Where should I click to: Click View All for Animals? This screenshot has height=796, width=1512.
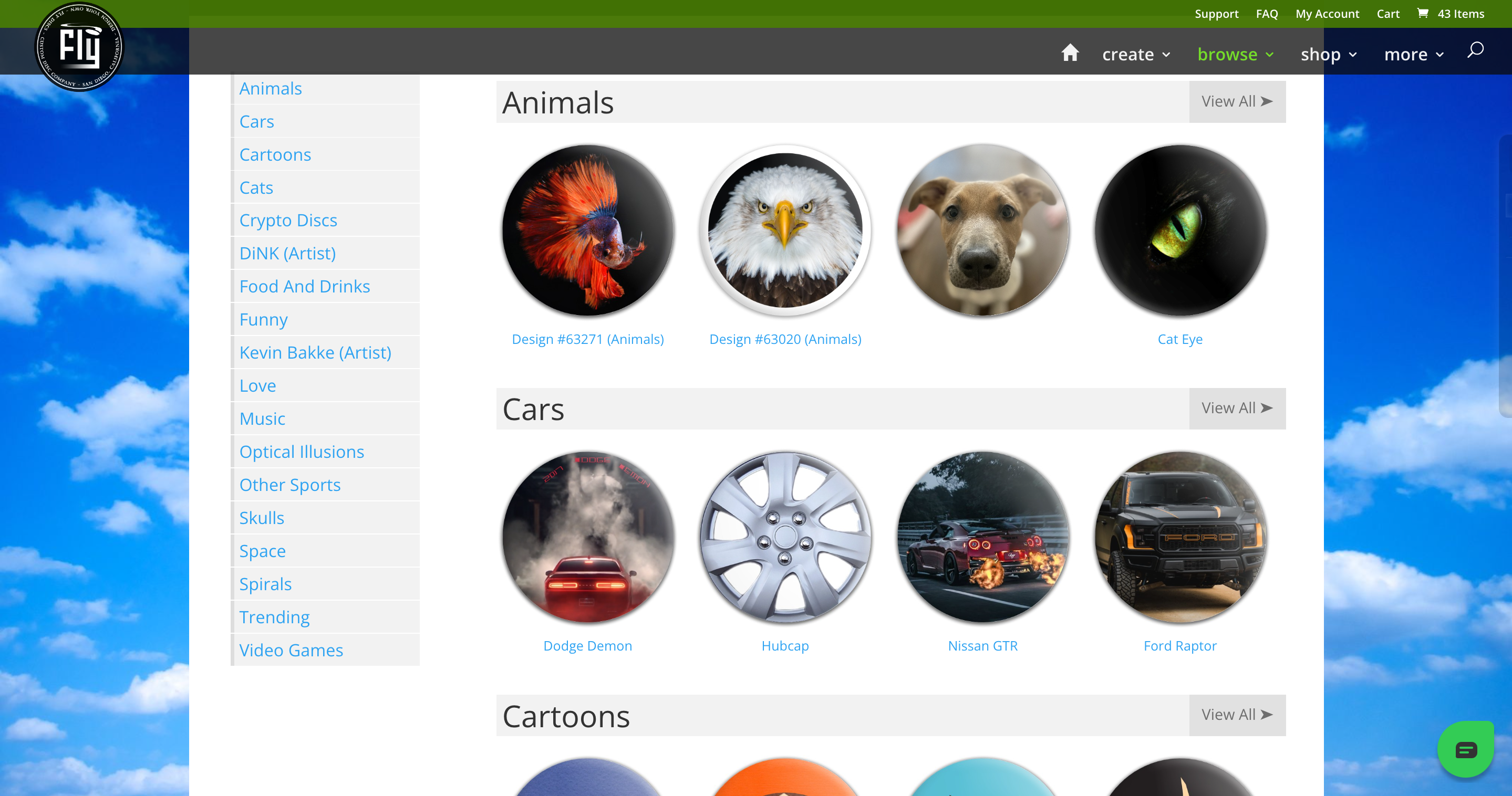pyautogui.click(x=1237, y=101)
